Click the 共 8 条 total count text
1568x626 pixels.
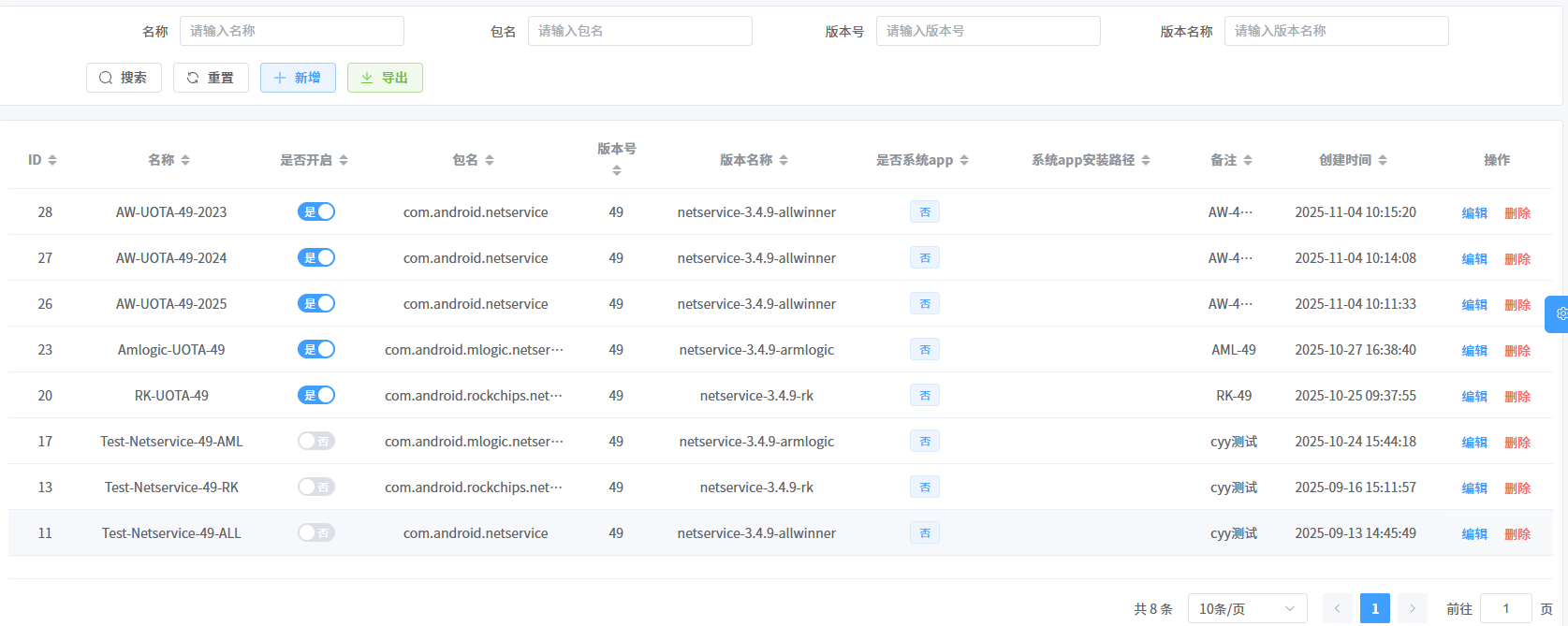click(1153, 609)
